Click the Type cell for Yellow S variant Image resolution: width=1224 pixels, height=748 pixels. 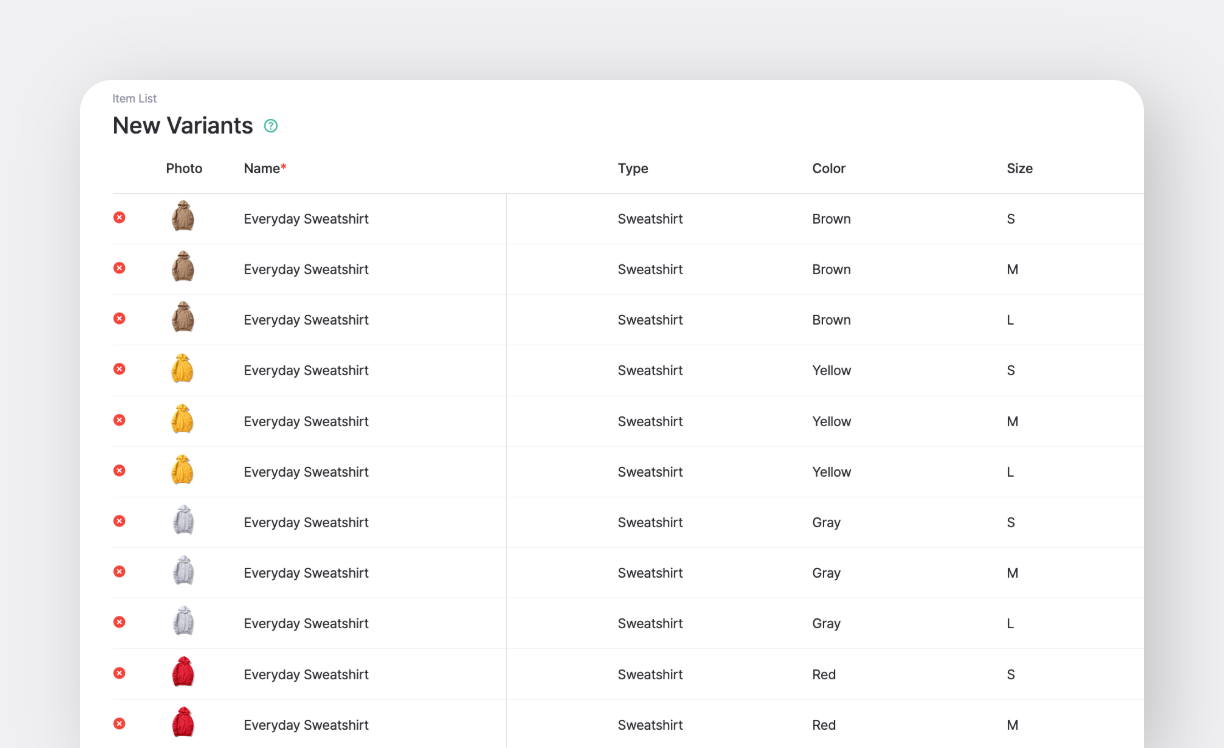(650, 370)
